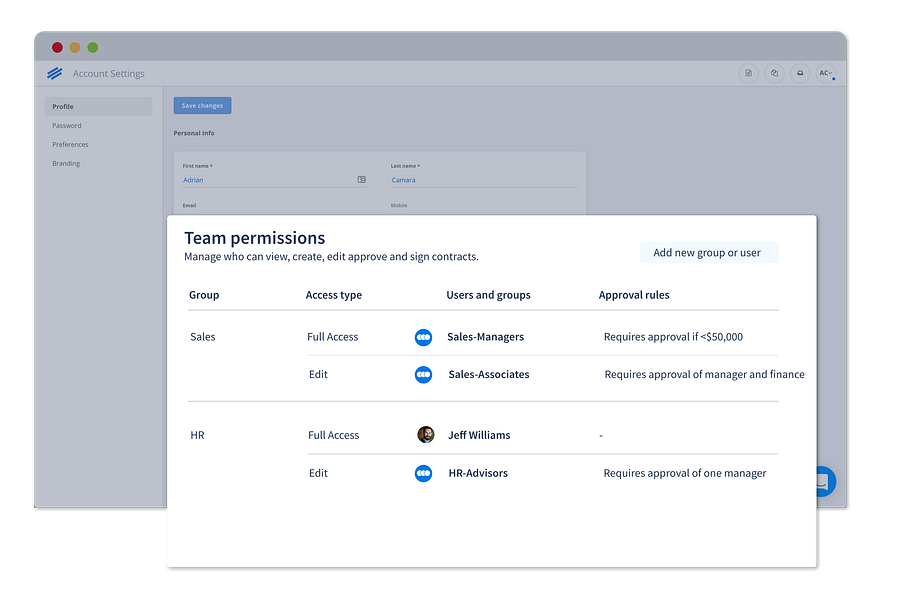
Task: Click the HR-Advisors group icon
Action: click(x=423, y=473)
